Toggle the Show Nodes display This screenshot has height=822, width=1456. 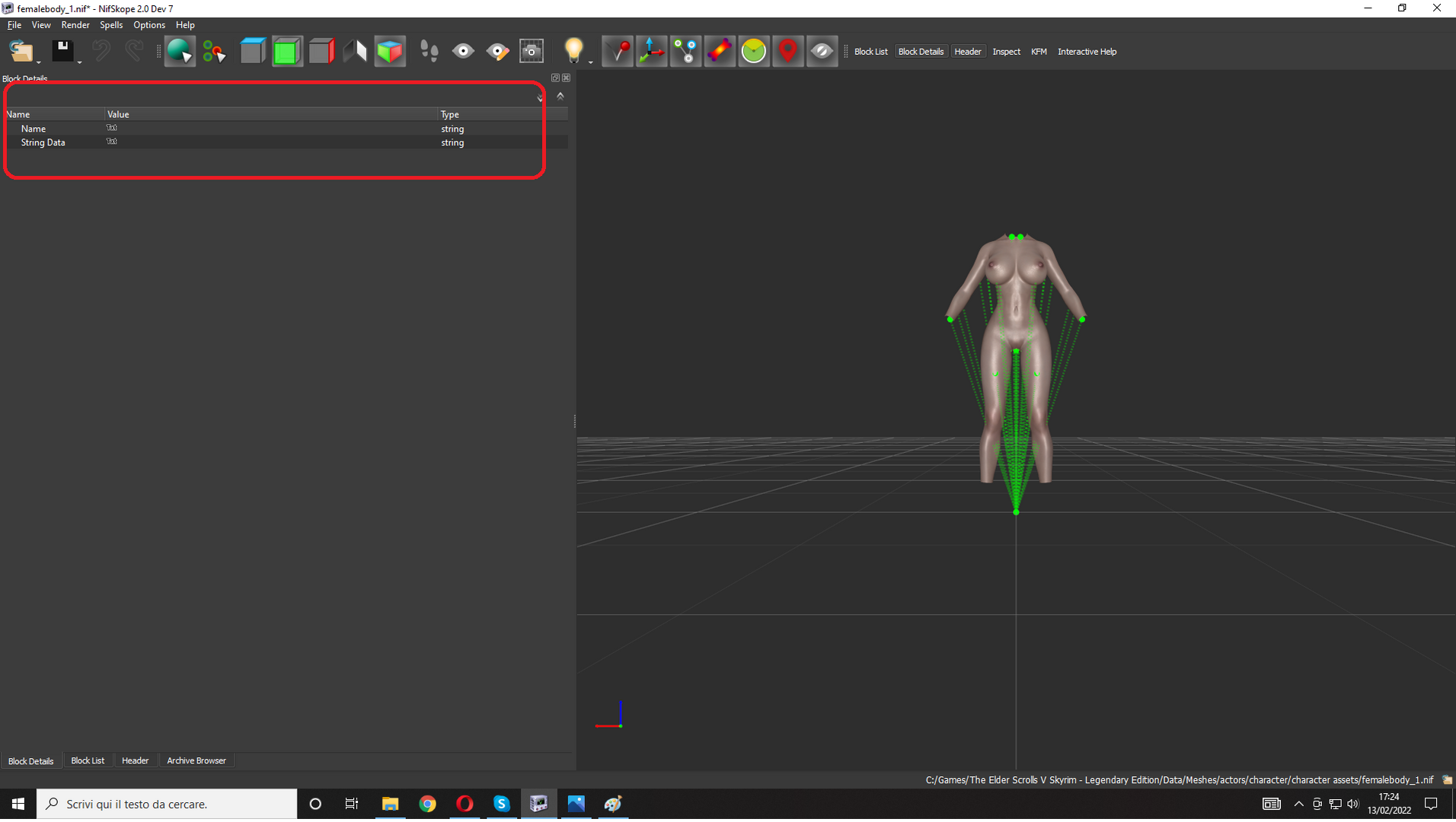coord(686,52)
